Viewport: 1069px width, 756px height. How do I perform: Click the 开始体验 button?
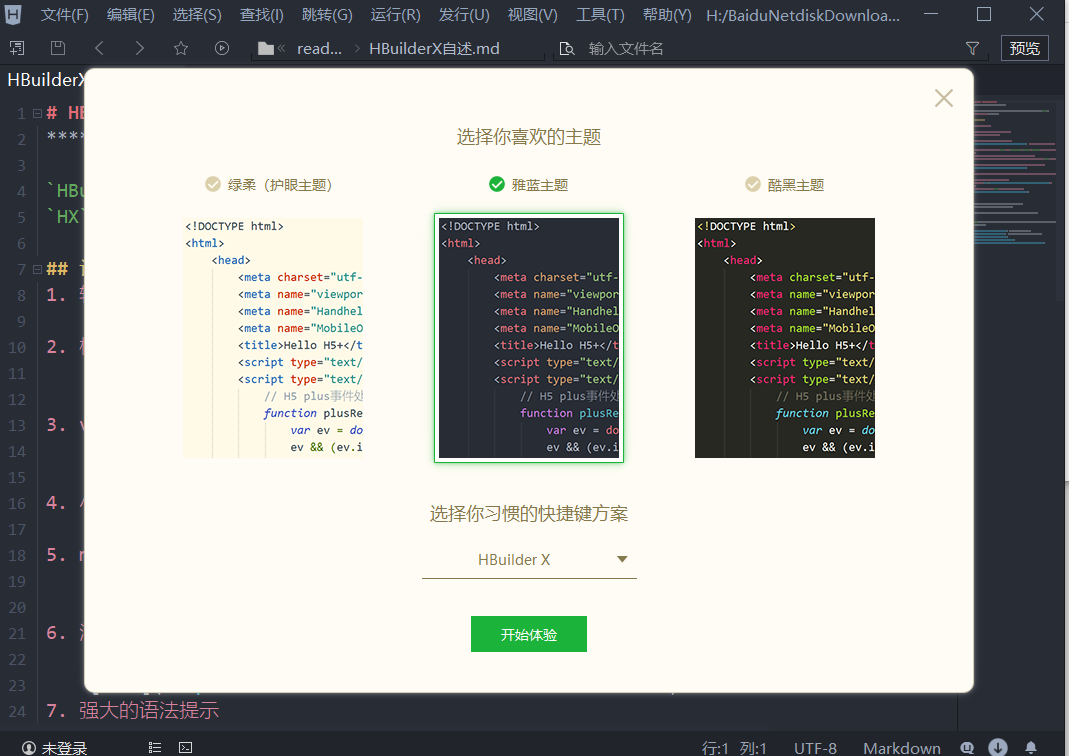point(529,634)
